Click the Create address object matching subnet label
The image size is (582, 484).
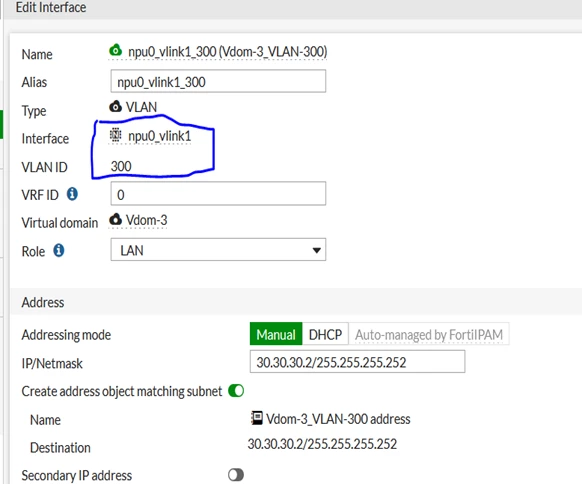(x=122, y=391)
